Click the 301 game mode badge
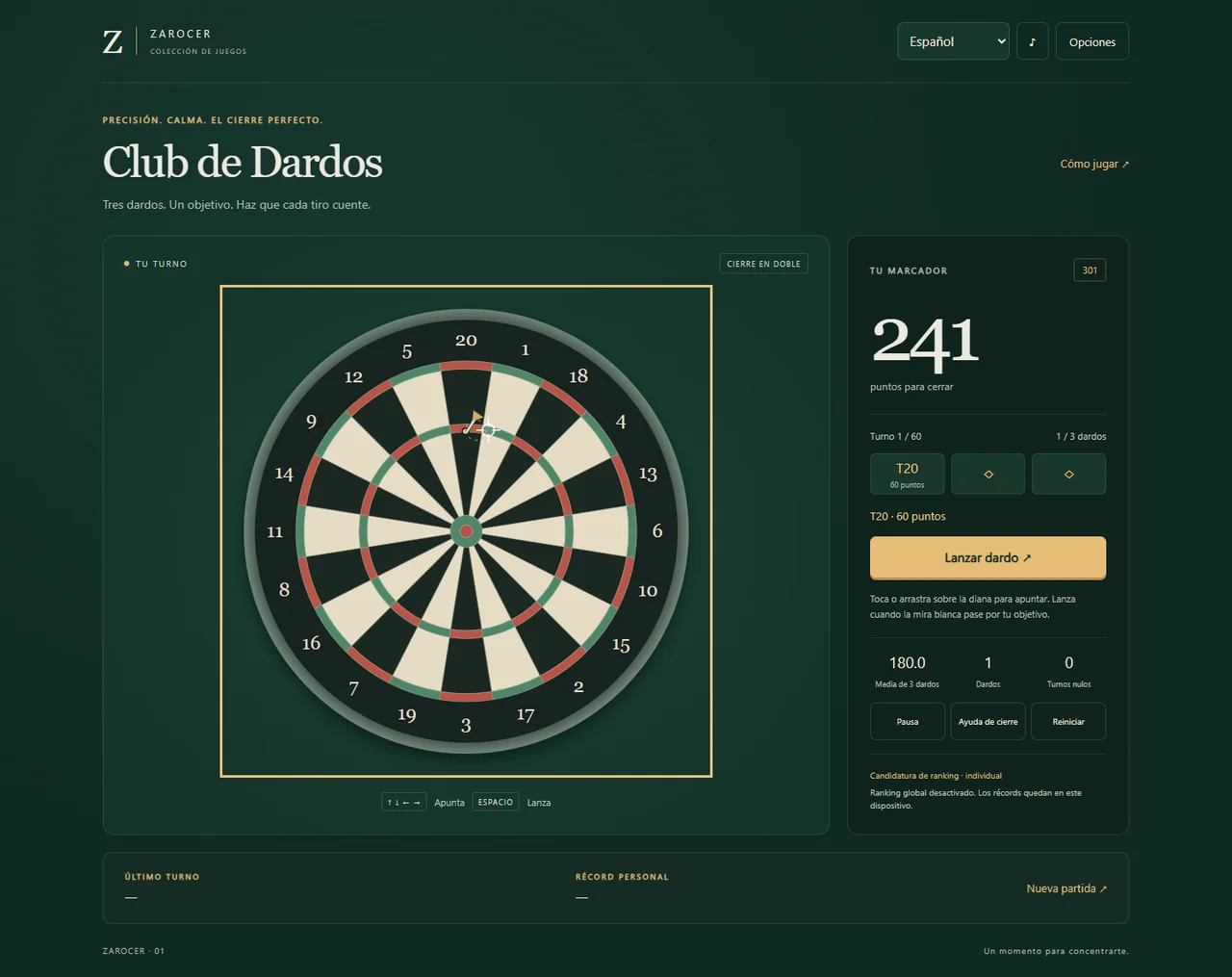1232x977 pixels. (x=1090, y=270)
